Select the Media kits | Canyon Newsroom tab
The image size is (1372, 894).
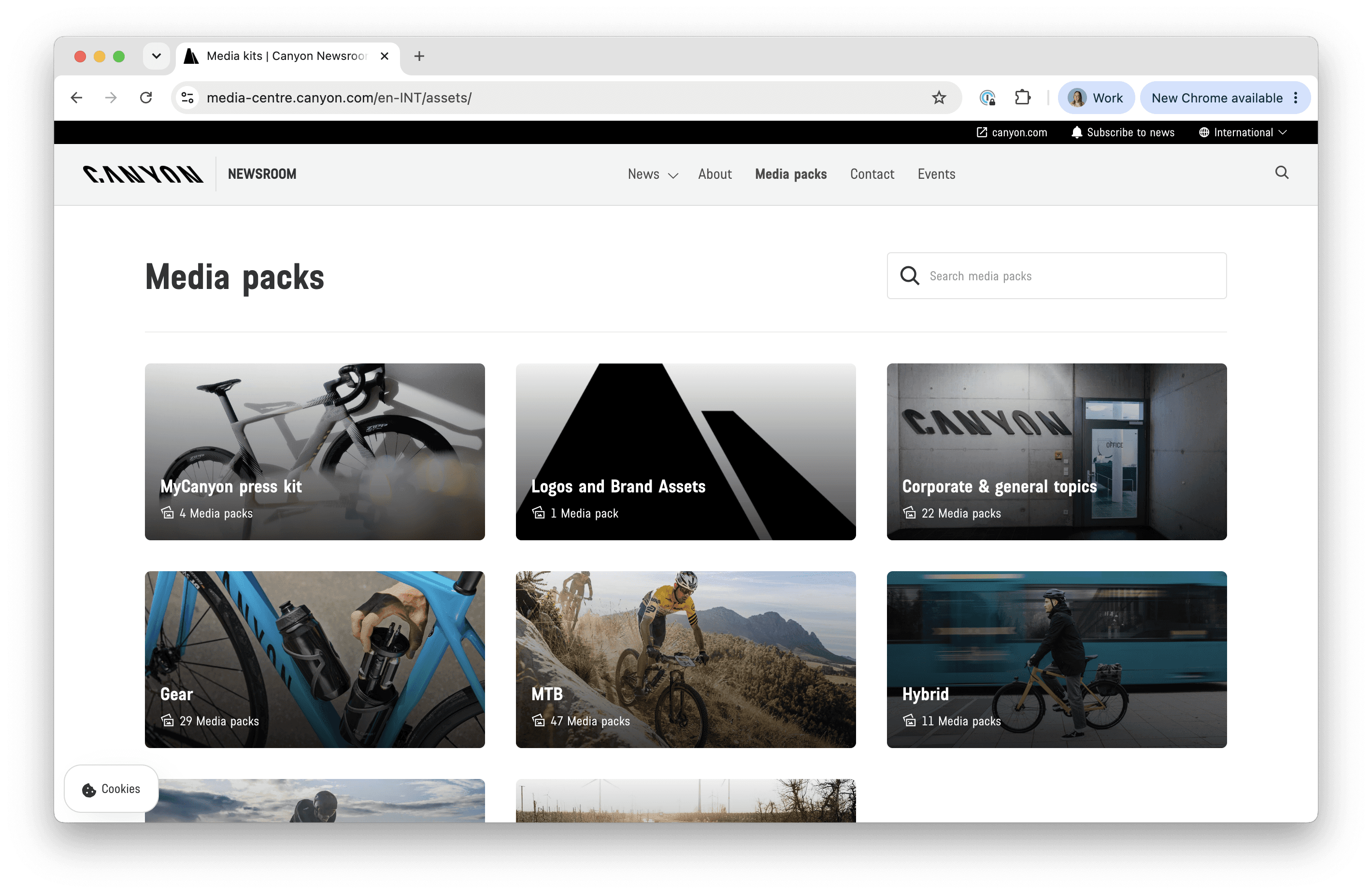[286, 56]
